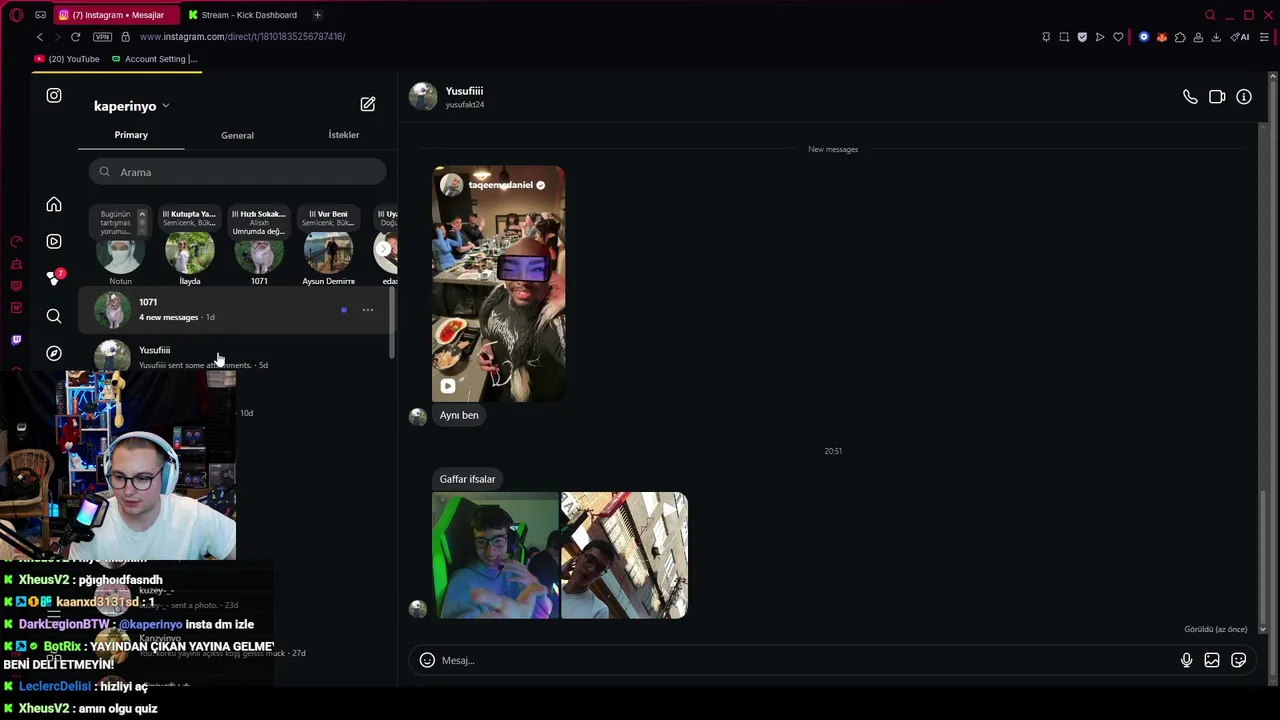Click the browser tab search magnifier
This screenshot has width=1280, height=720.
pyautogui.click(x=1210, y=15)
